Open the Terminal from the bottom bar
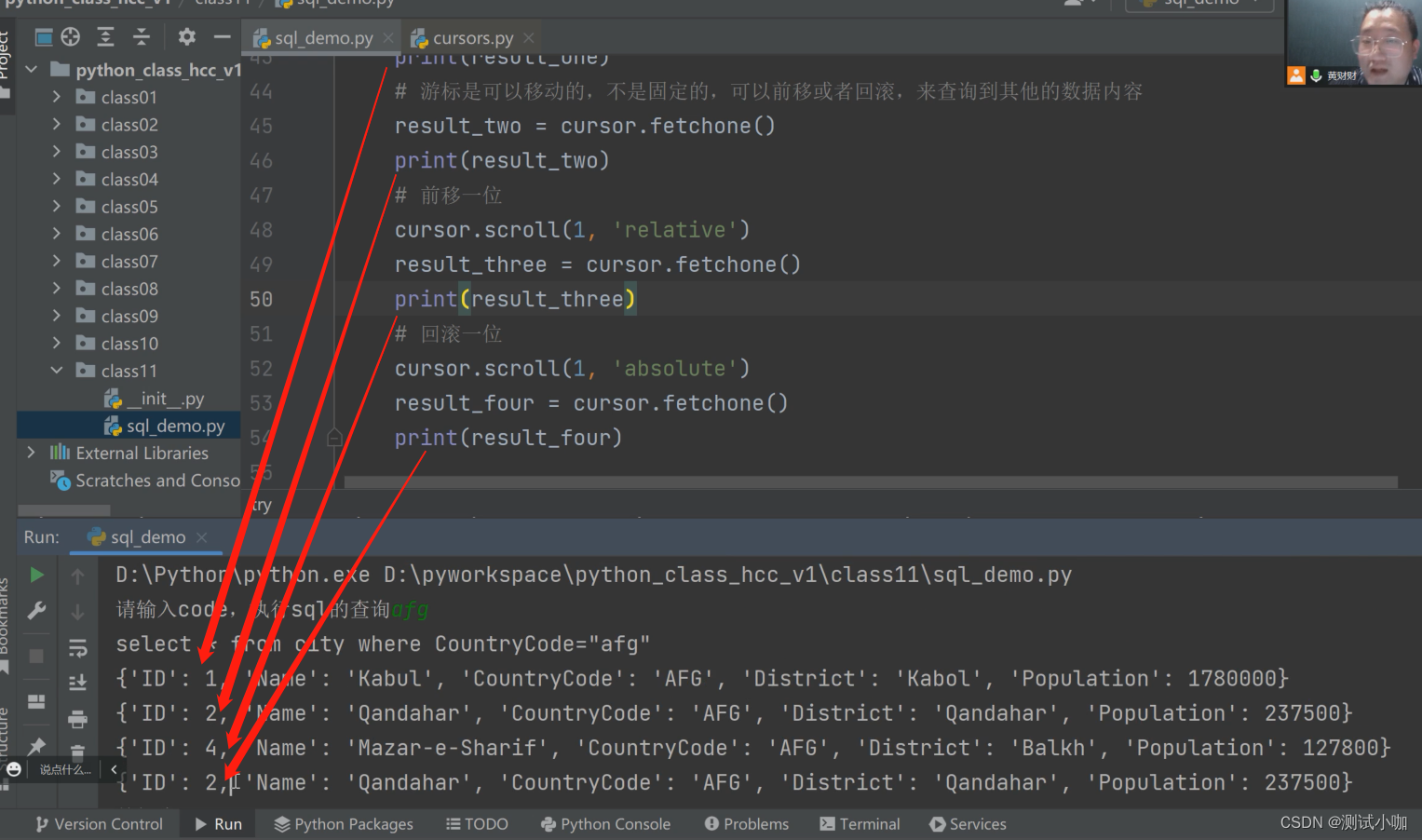Viewport: 1422px width, 840px height. [859, 824]
